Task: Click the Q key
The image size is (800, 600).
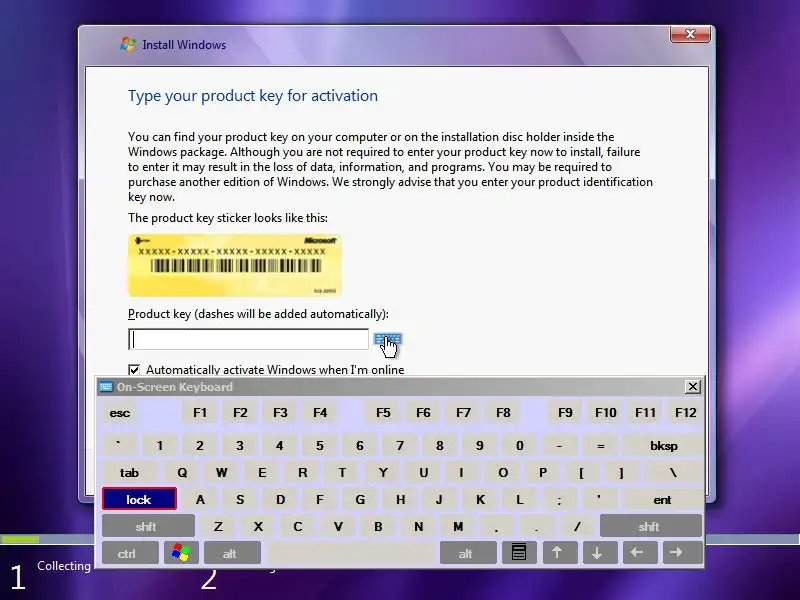Action: coord(182,472)
